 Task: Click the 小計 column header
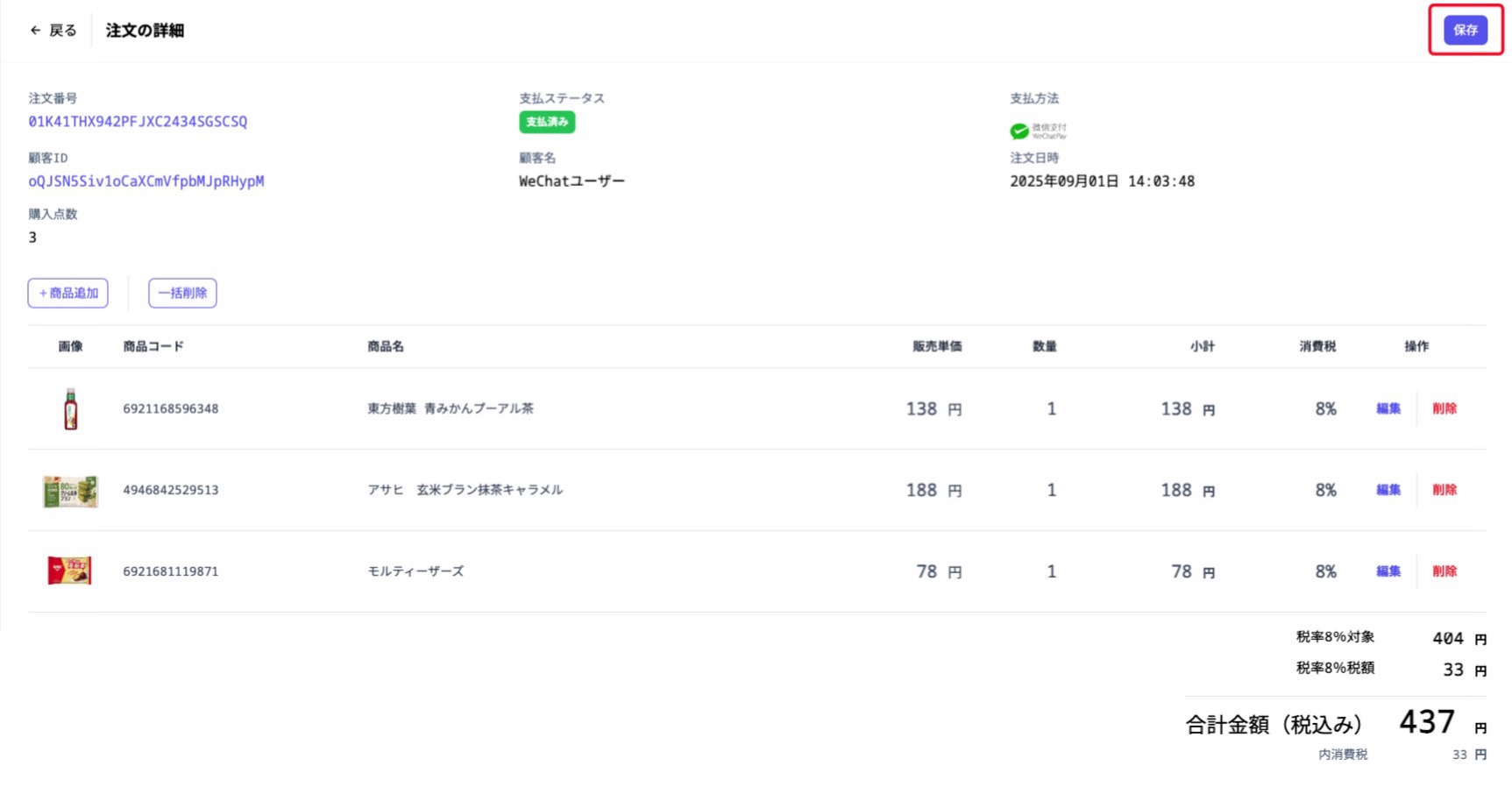pos(1203,346)
